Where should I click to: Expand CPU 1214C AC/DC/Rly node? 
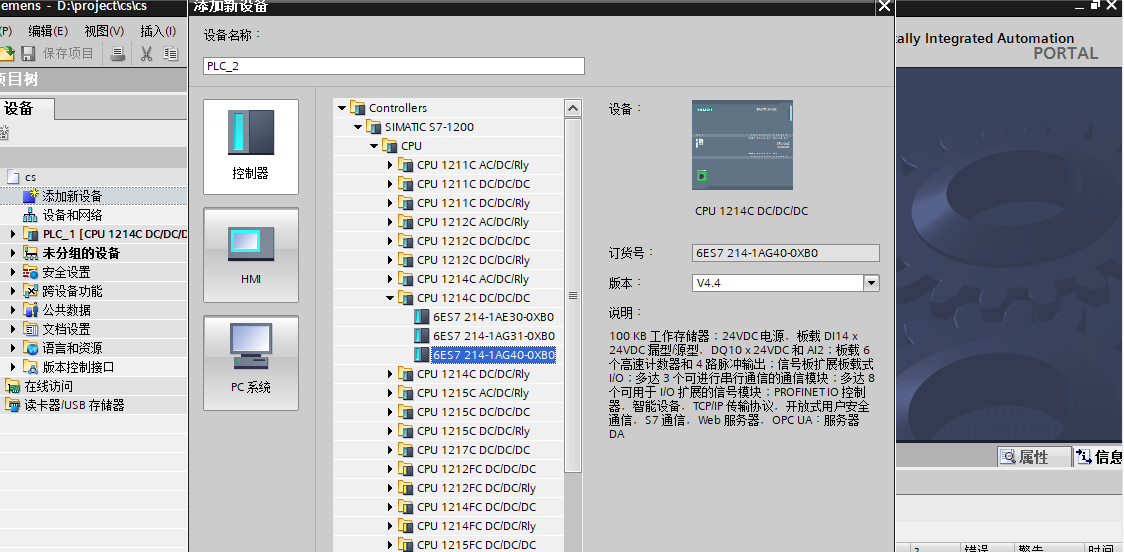pyautogui.click(x=390, y=279)
